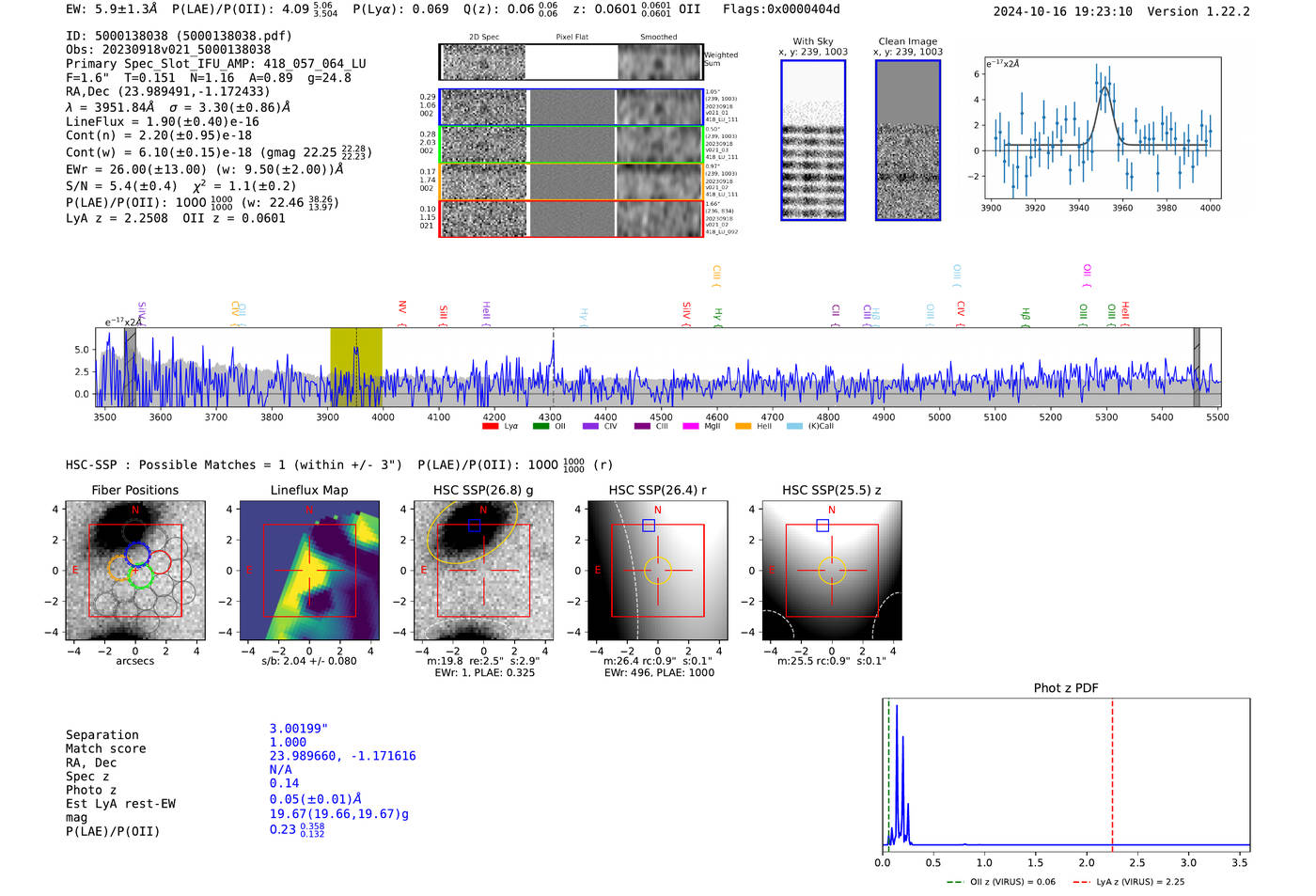This screenshot has height=896, width=1316.
Task: Click the s/b: 2.04 +/- 0.080 caption
Action: coord(309,661)
